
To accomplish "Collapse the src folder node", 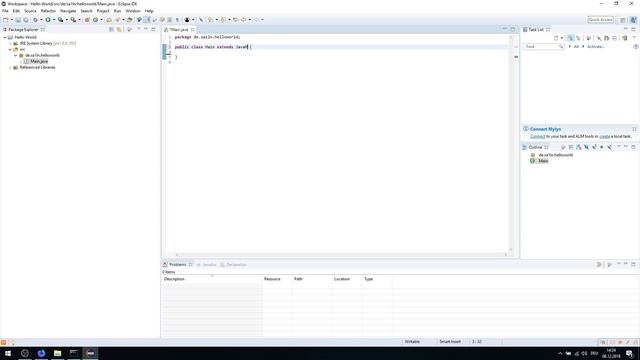I will coord(10,49).
